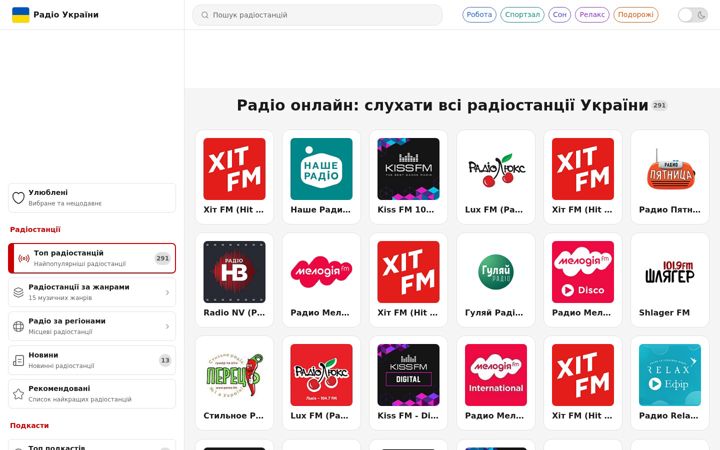
Task: Click the Ukrainian flag logo icon
Action: (x=20, y=15)
